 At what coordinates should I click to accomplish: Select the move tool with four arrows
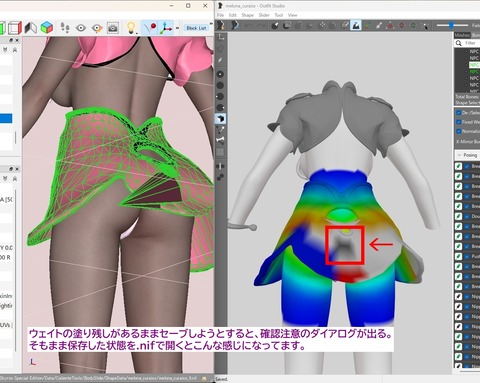tap(322, 25)
